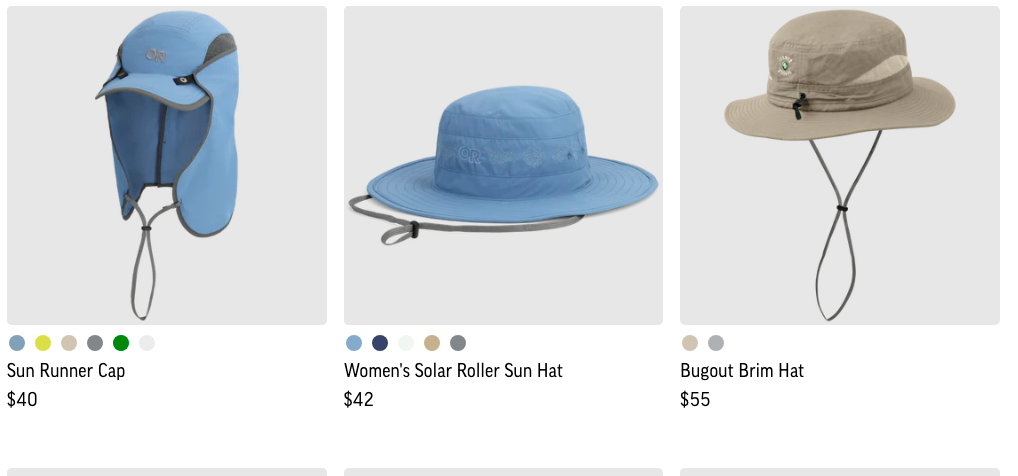
Task: Open the Sun Runner Cap product image
Action: pos(167,166)
